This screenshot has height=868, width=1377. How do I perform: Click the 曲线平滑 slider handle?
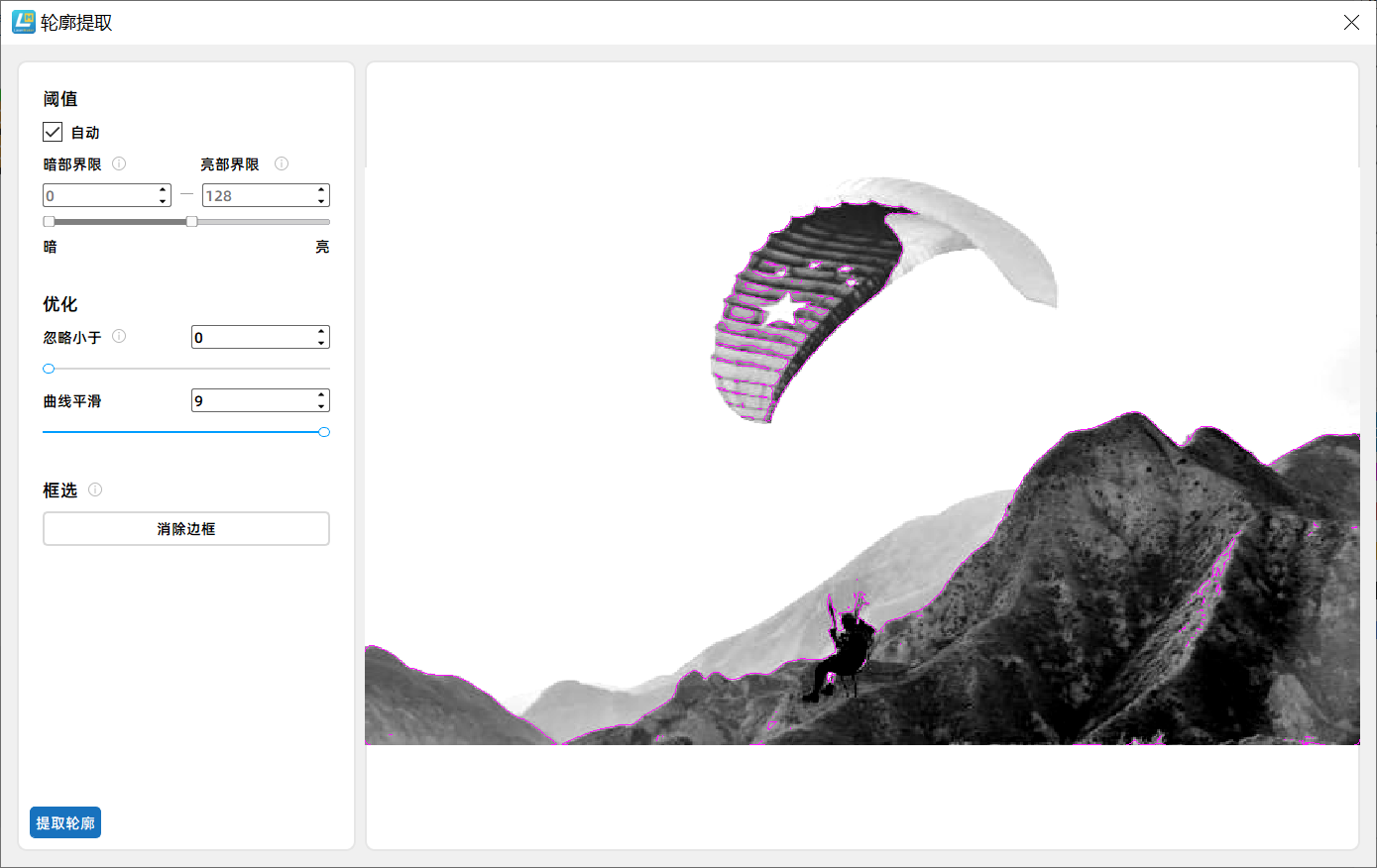pyautogui.click(x=324, y=432)
